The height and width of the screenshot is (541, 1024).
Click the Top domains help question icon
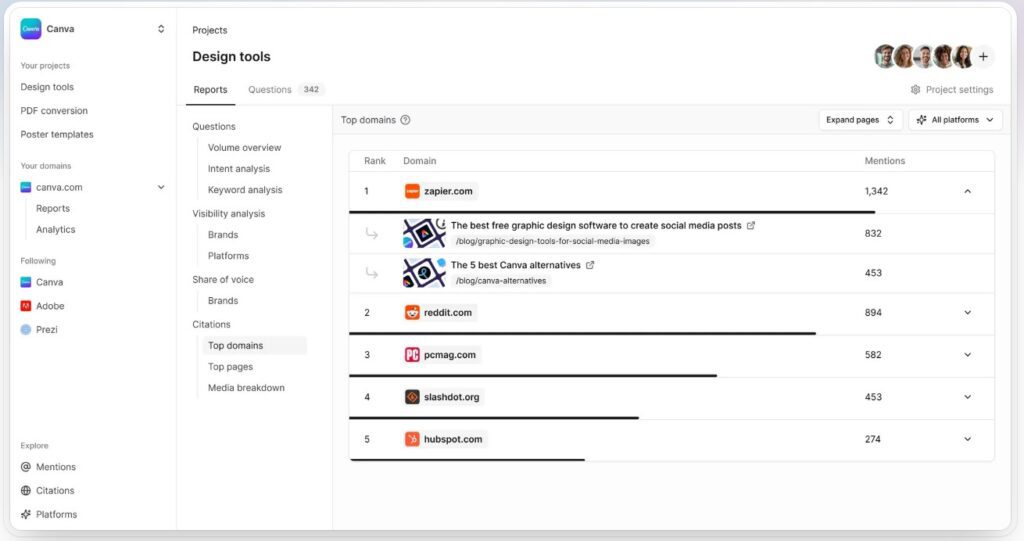[405, 120]
